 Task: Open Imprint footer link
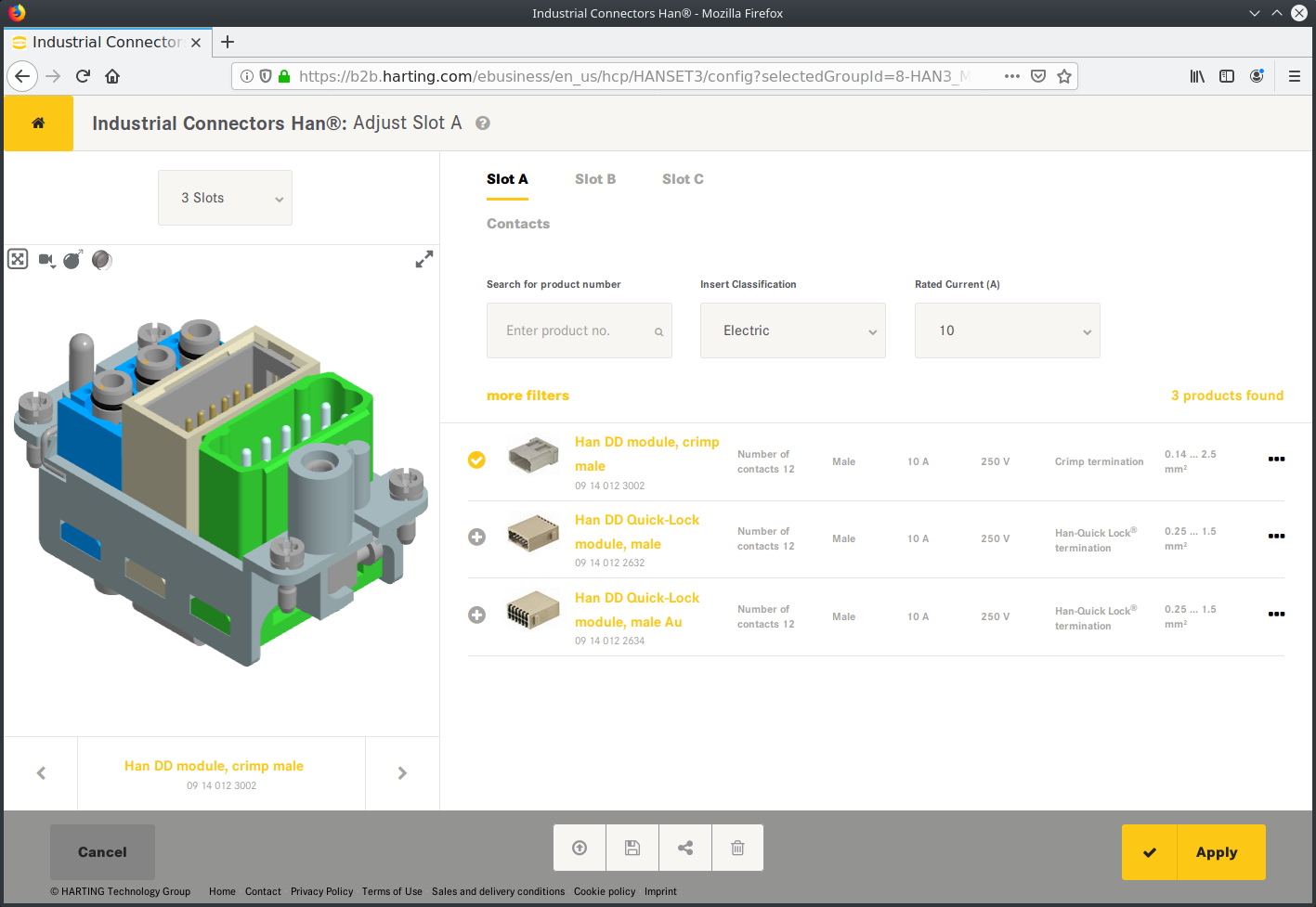tap(660, 891)
